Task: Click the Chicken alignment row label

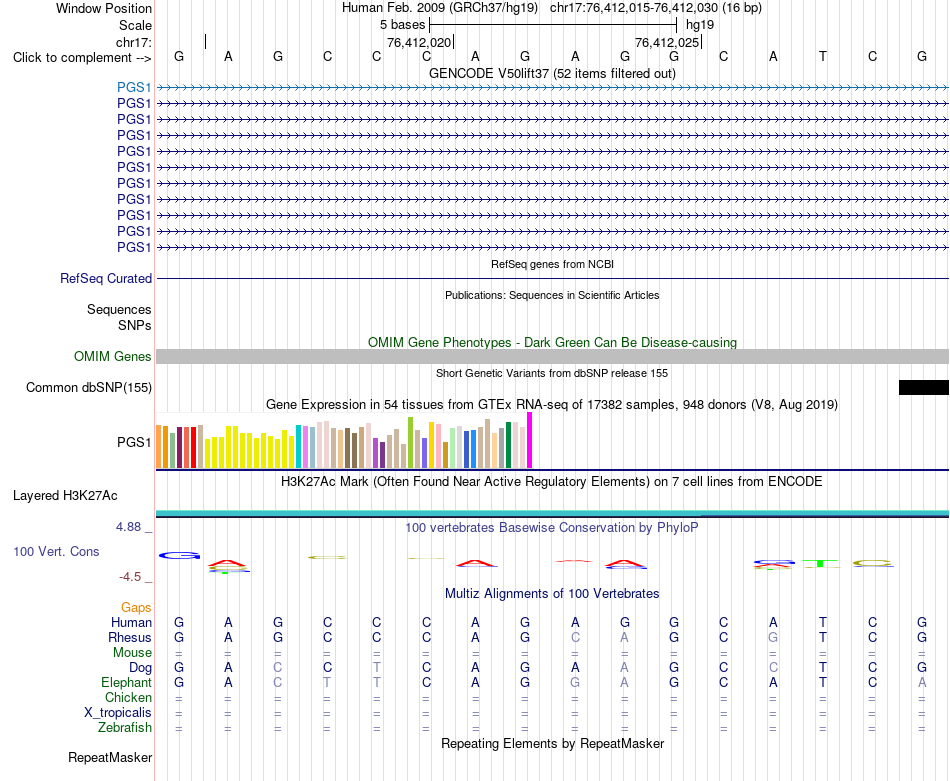Action: [128, 697]
